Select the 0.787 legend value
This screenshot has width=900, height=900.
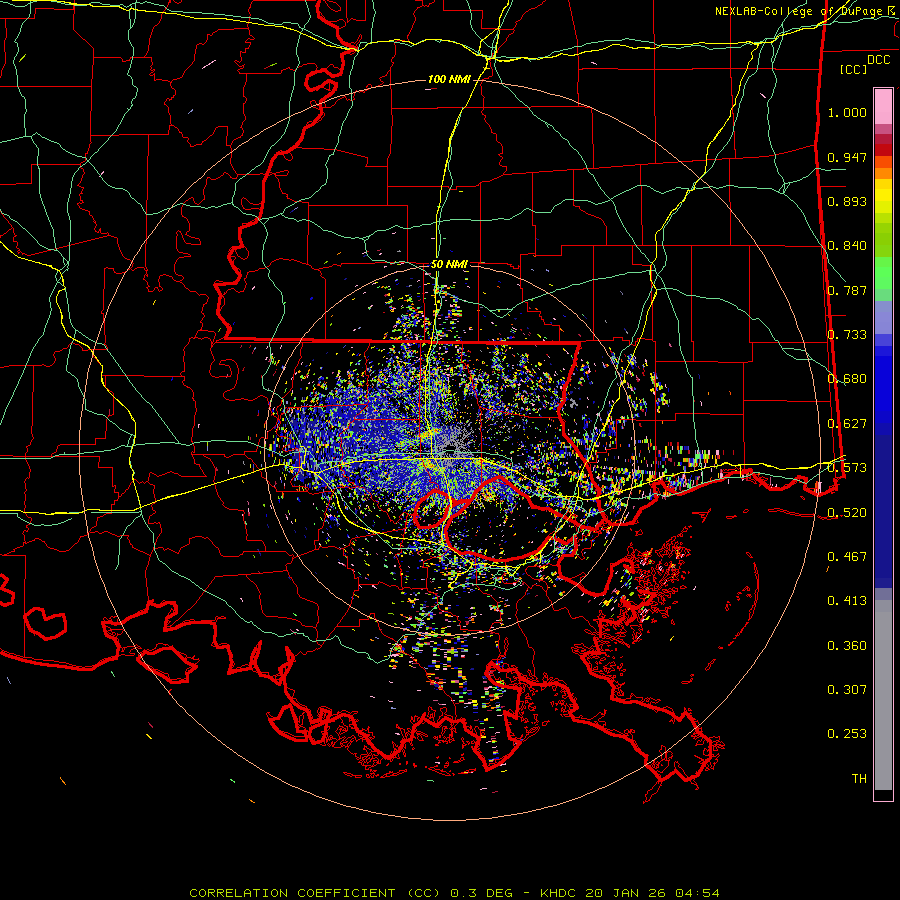[847, 290]
